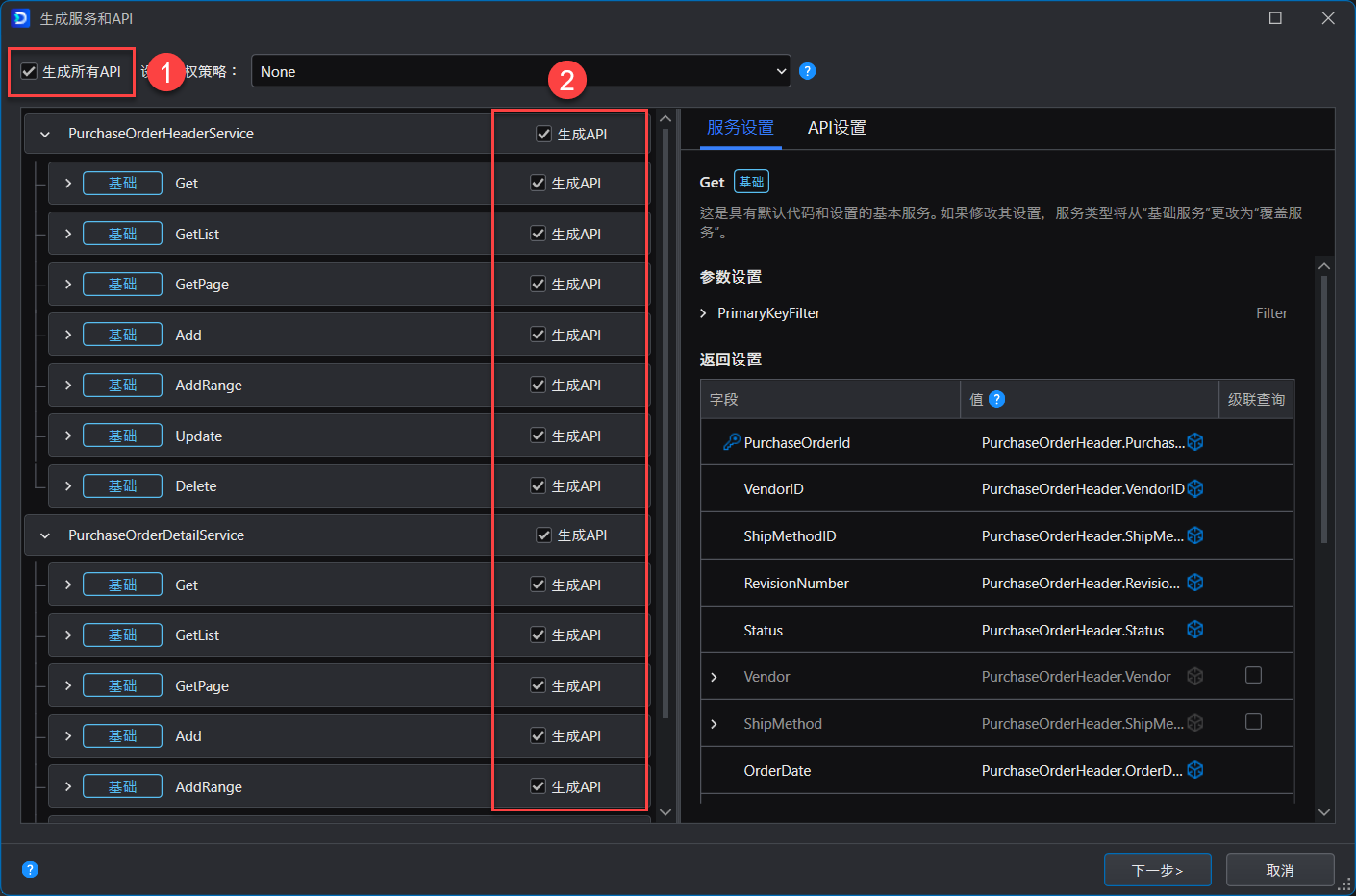
Task: Click the cube icon in the RevisionNumber row
Action: point(1195,583)
